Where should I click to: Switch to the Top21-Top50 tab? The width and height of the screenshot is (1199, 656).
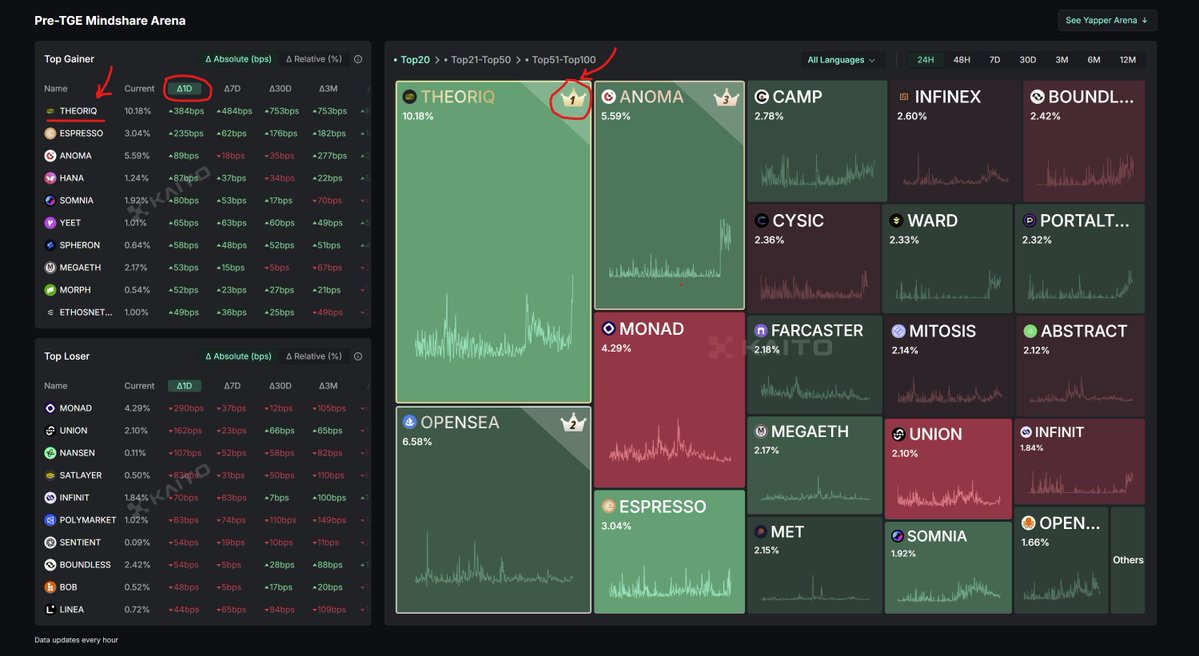[477, 60]
